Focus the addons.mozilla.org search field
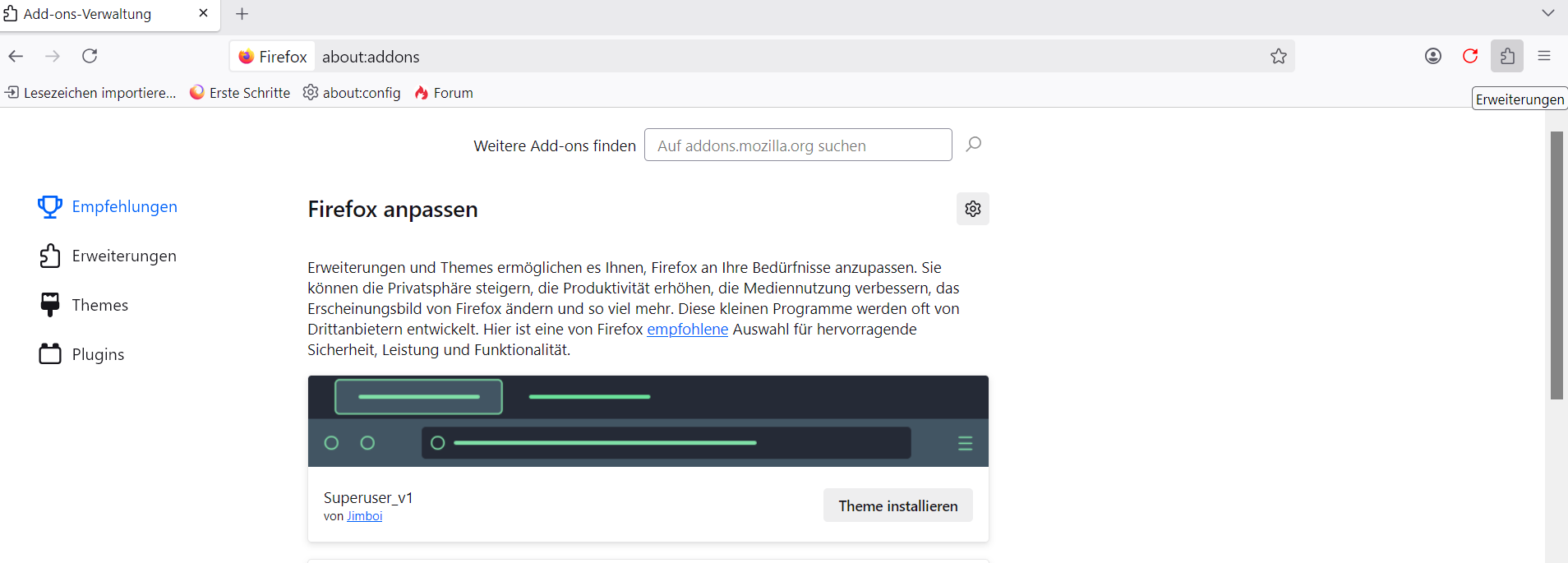 point(798,145)
